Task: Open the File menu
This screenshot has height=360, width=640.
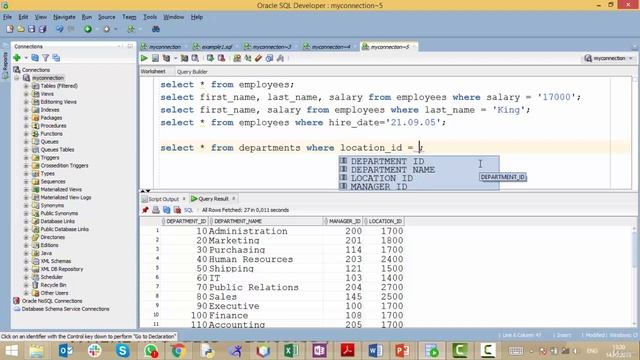Action: click(x=7, y=17)
